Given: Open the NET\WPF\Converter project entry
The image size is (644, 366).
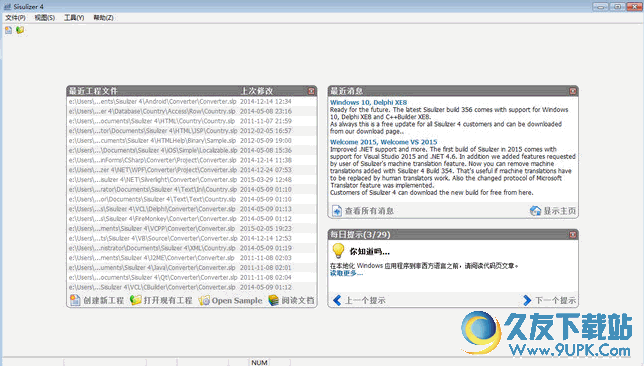Looking at the screenshot, I should click(191, 170).
